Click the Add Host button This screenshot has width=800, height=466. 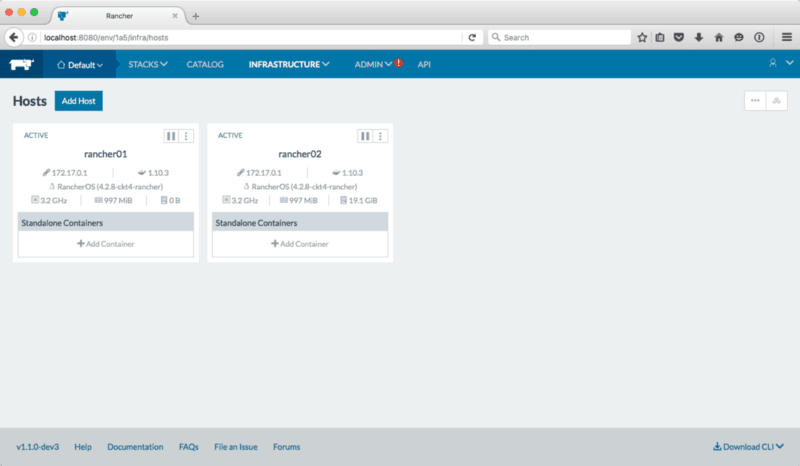pos(78,101)
